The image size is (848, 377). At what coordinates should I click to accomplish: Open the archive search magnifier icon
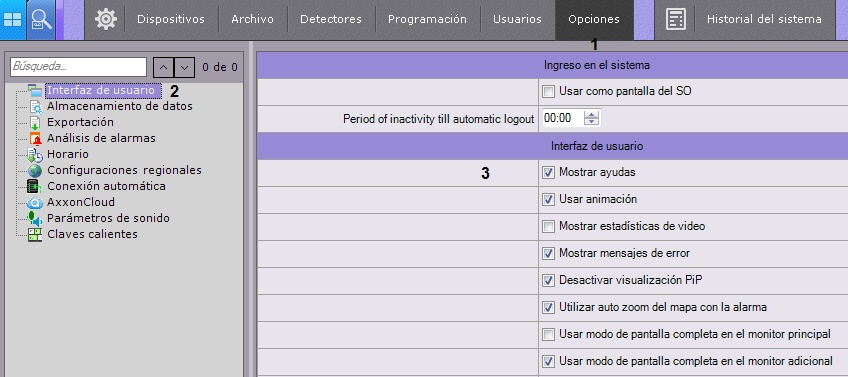[x=41, y=20]
